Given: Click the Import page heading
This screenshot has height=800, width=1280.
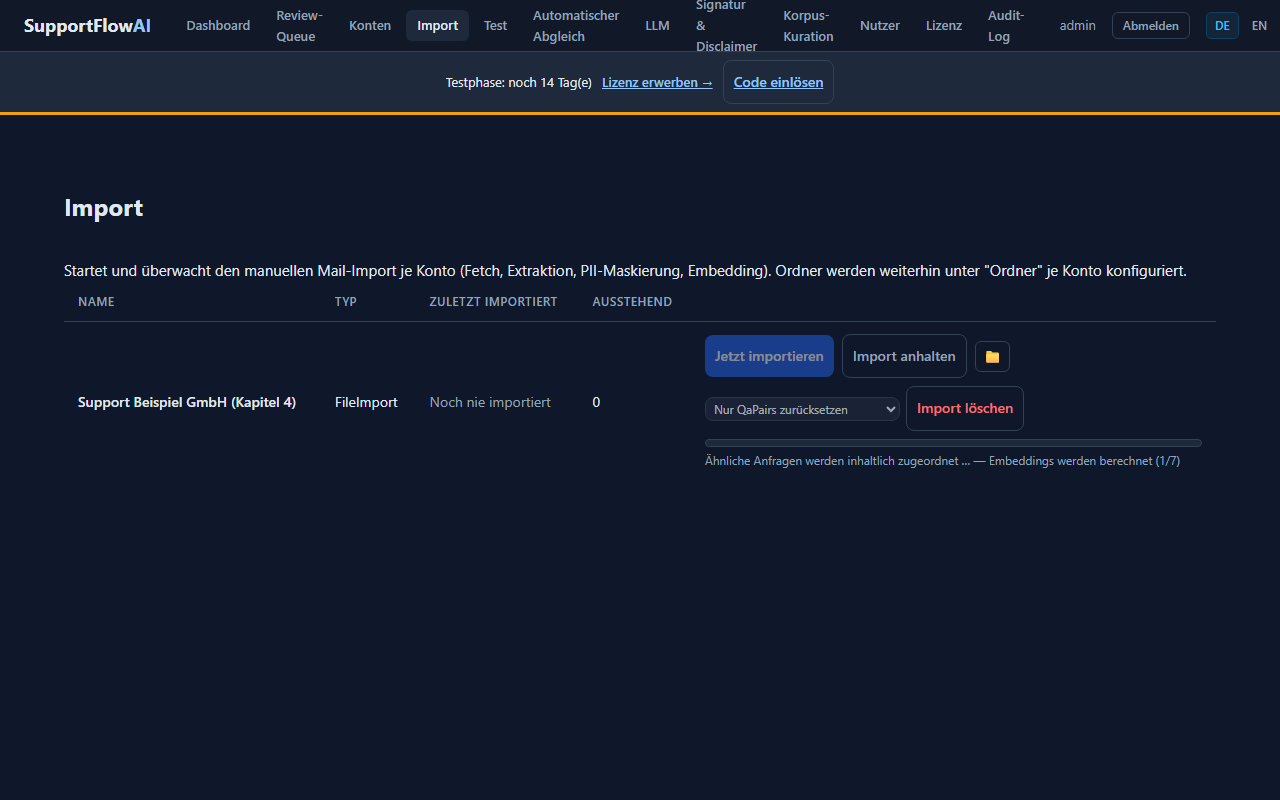Looking at the screenshot, I should (104, 208).
